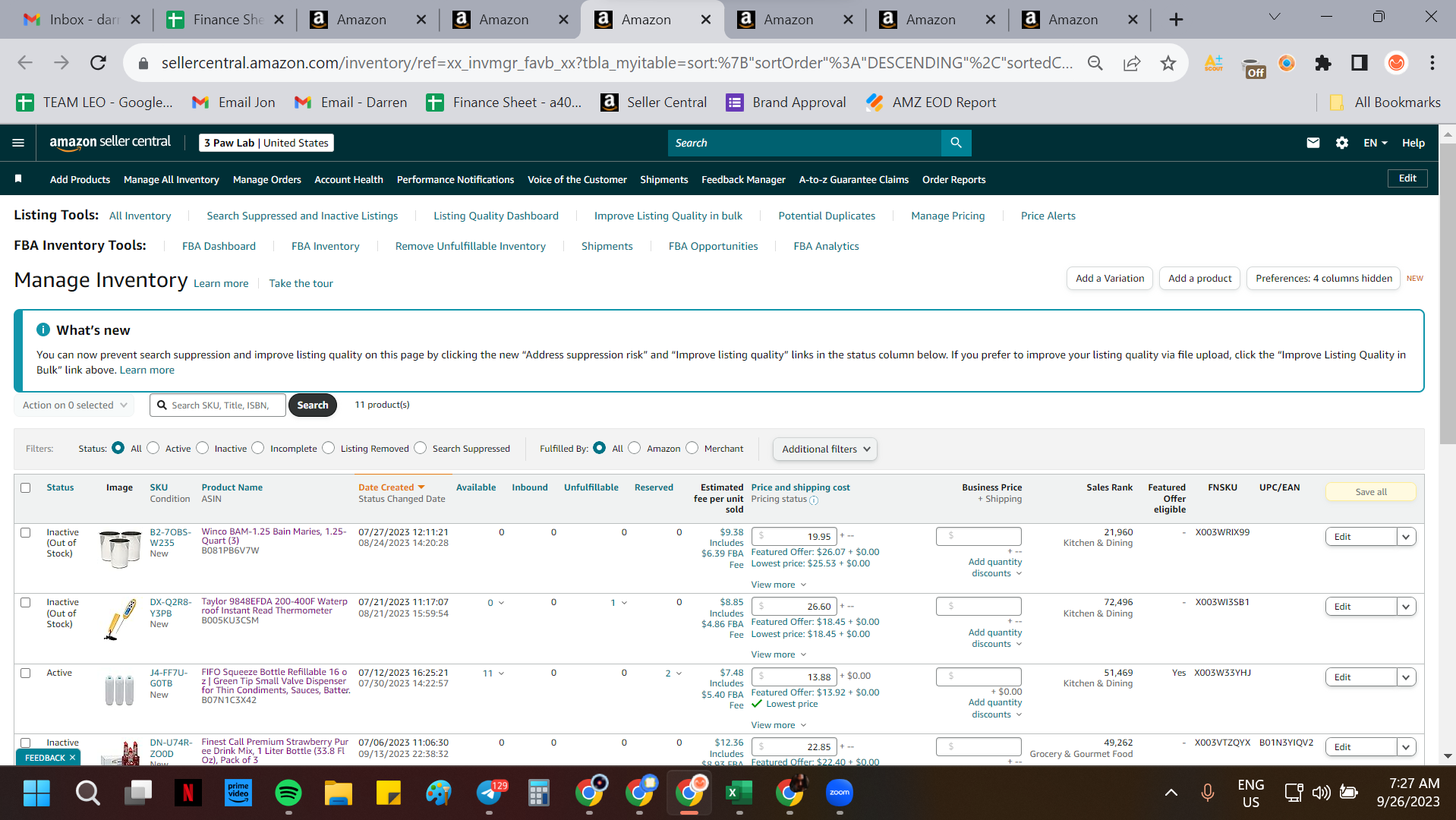Check the box for Taylor Thermometer row

tap(26, 602)
